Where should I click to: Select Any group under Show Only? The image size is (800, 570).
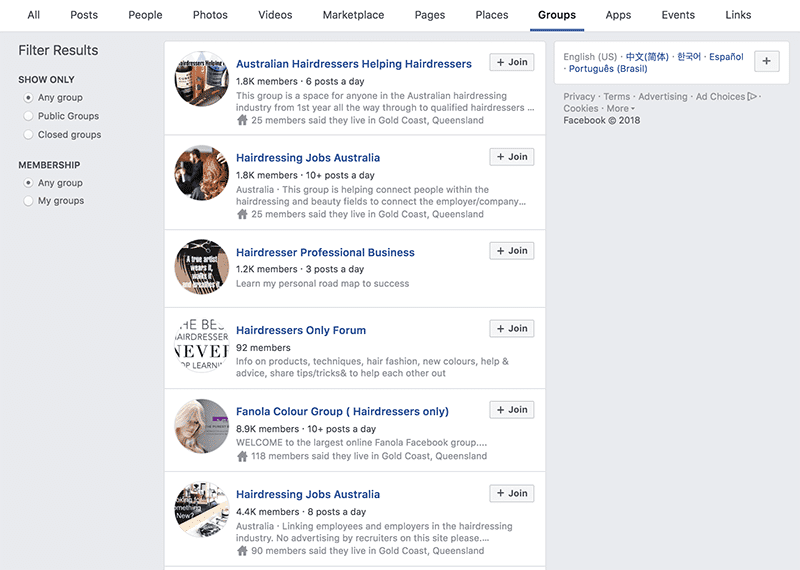click(29, 97)
